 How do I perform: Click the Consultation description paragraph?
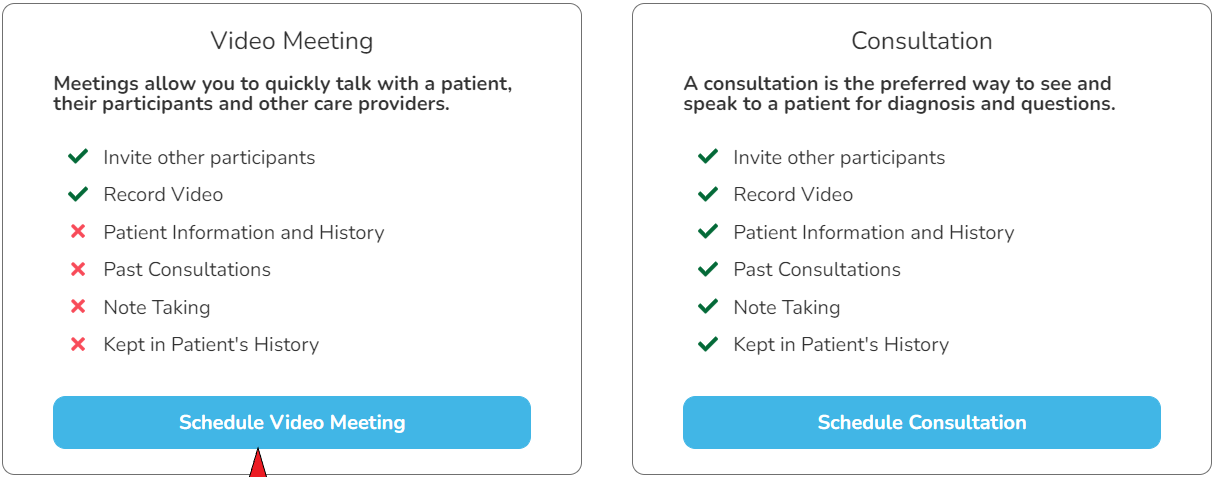click(x=899, y=93)
